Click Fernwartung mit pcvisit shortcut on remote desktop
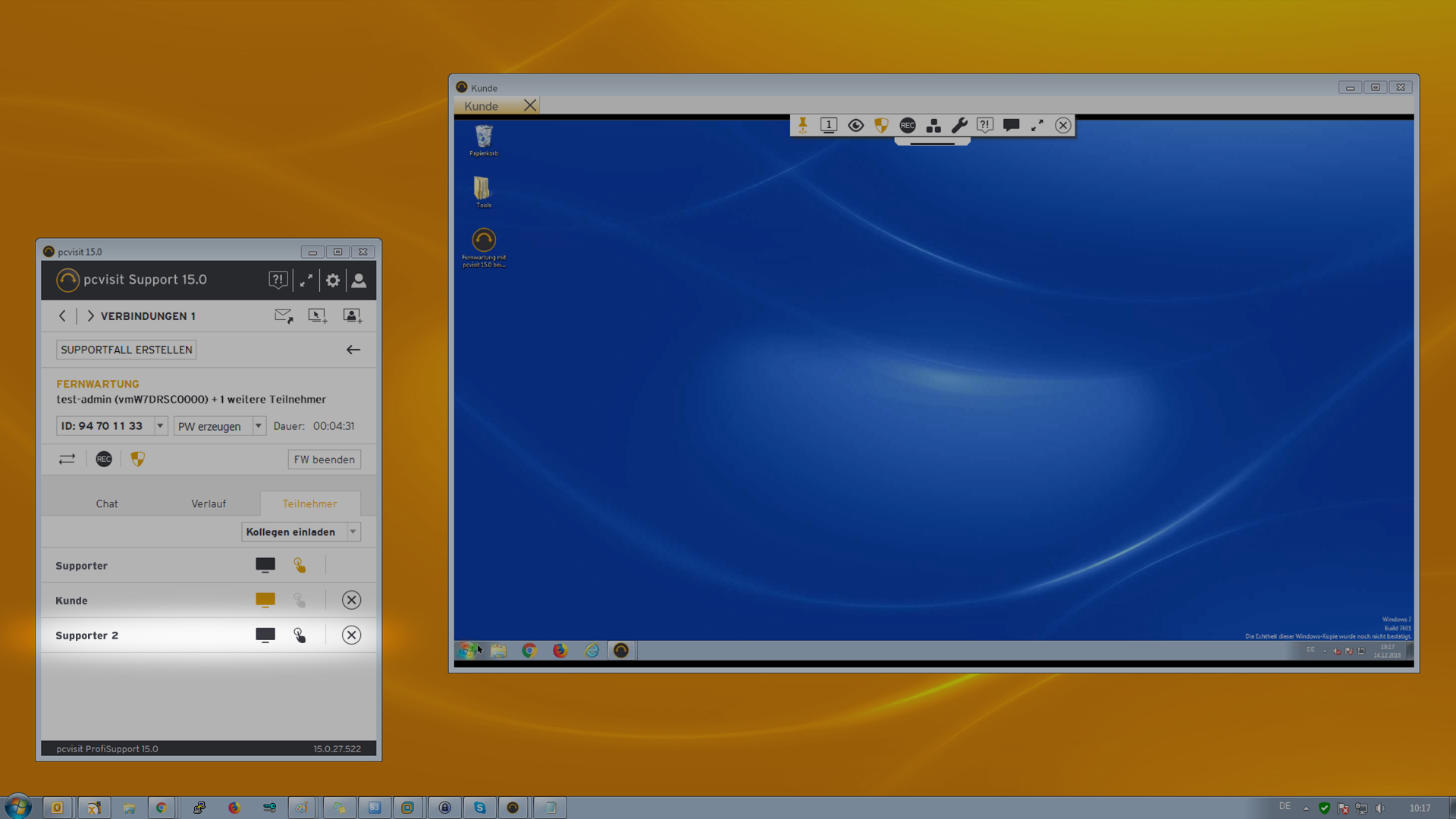 [x=484, y=247]
